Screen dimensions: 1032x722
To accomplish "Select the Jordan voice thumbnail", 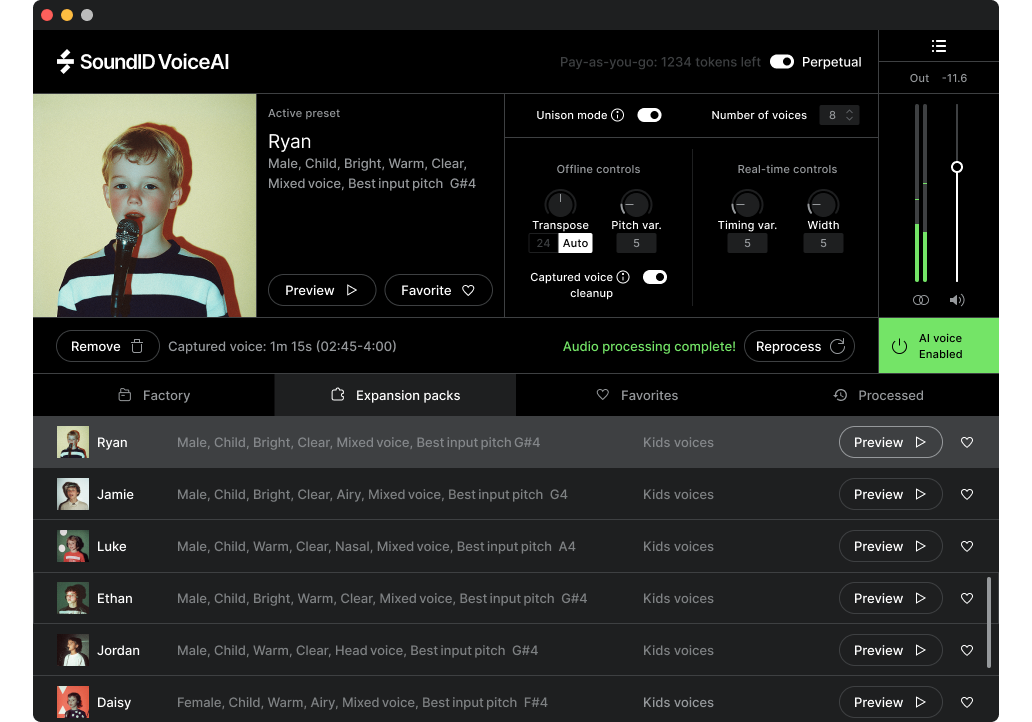I will 72,650.
